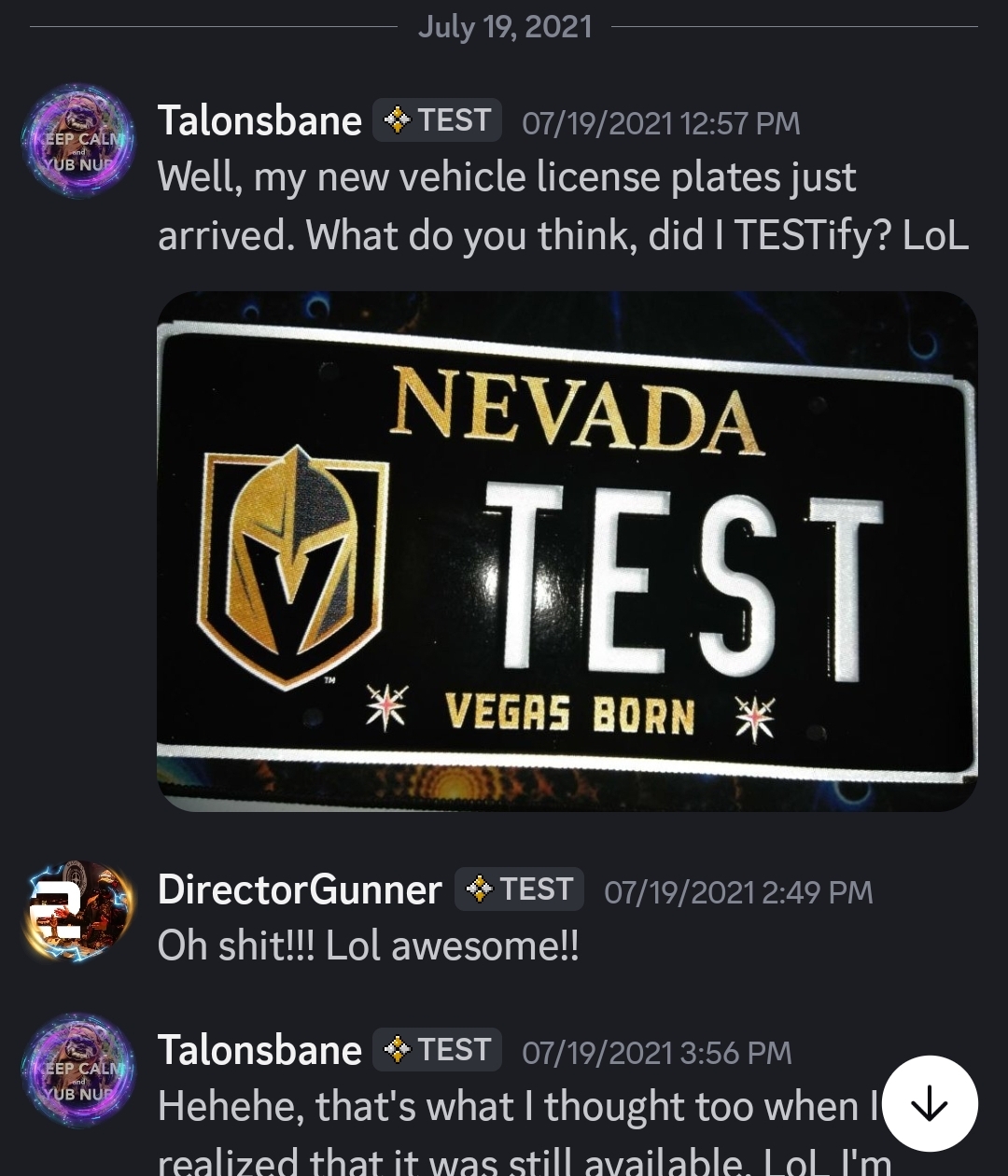Open Talonsbane's avatar on first message

click(x=79, y=140)
